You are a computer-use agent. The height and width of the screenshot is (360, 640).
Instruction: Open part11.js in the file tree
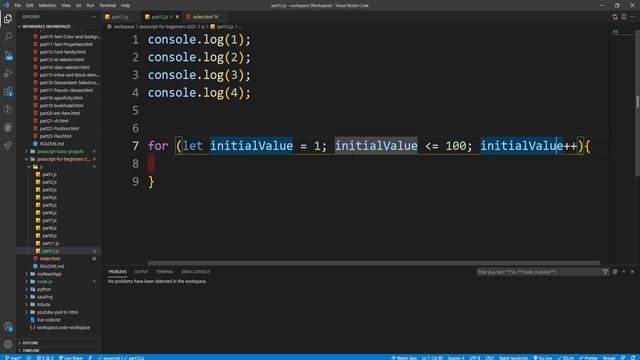pyautogui.click(x=58, y=243)
